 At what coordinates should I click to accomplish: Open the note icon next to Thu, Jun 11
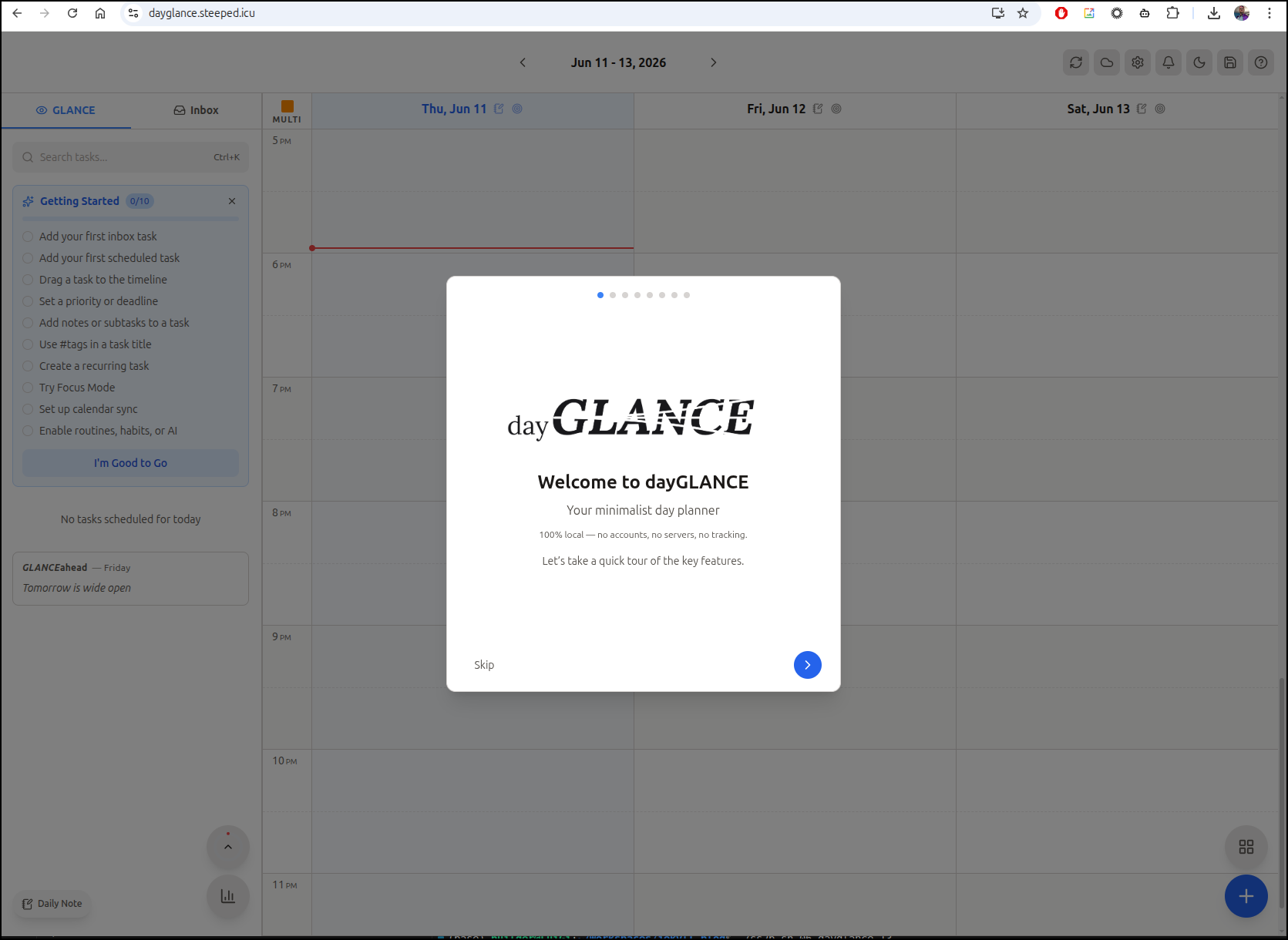(x=499, y=109)
